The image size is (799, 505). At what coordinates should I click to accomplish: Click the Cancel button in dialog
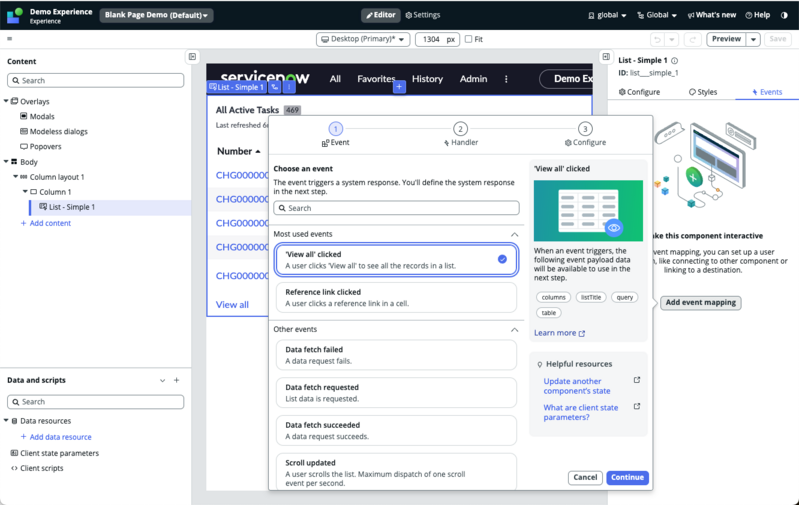coord(585,477)
